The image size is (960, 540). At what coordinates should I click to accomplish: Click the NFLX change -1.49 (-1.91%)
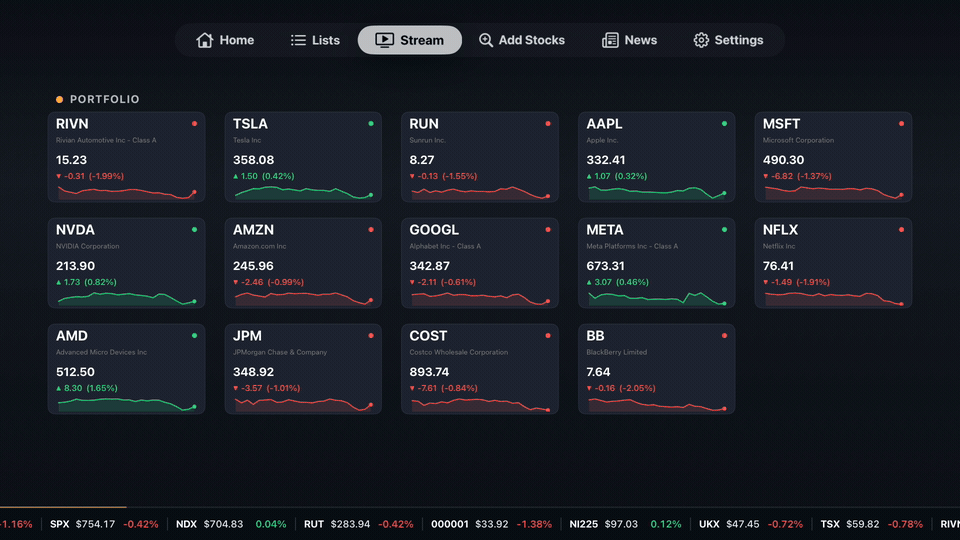797,282
